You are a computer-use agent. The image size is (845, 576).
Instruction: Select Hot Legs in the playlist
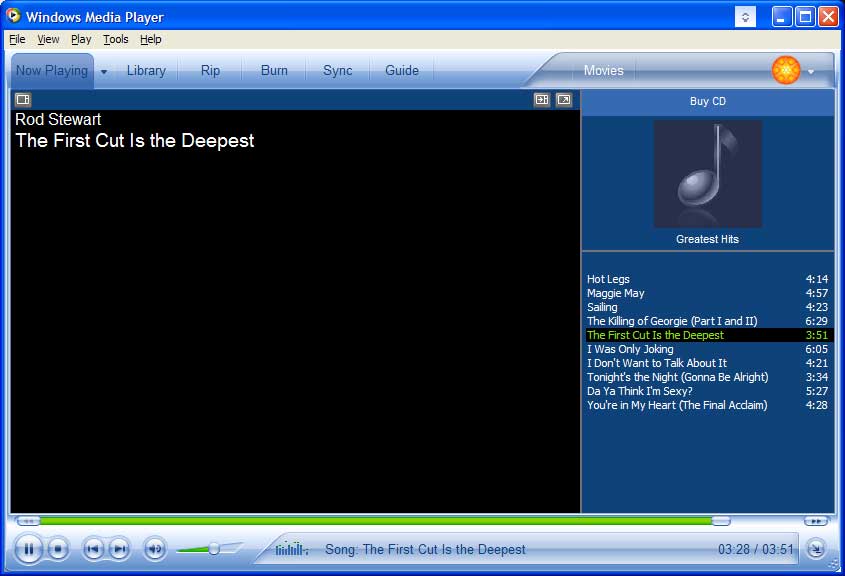pos(708,279)
